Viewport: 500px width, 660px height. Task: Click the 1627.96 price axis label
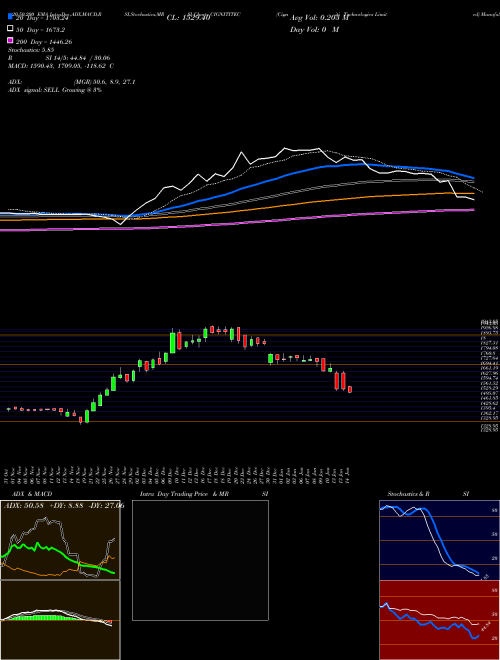(490, 373)
